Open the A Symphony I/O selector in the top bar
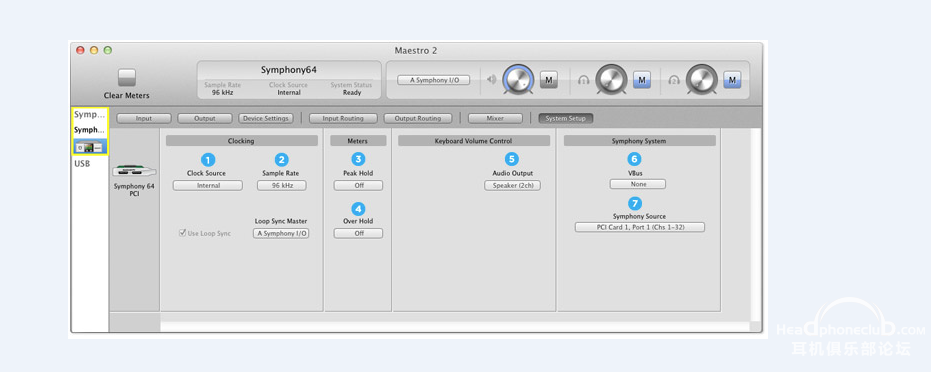The image size is (931, 372). (x=433, y=80)
